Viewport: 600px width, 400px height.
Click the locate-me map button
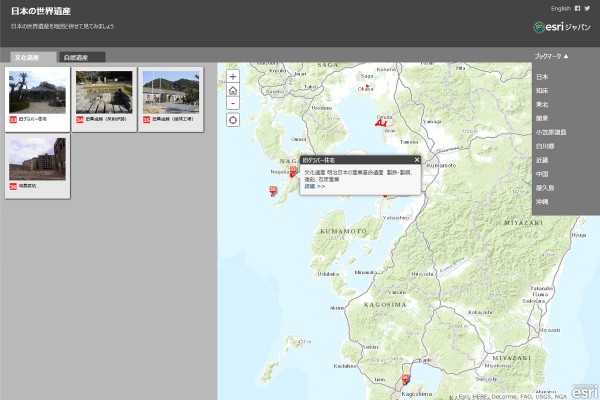point(233,120)
